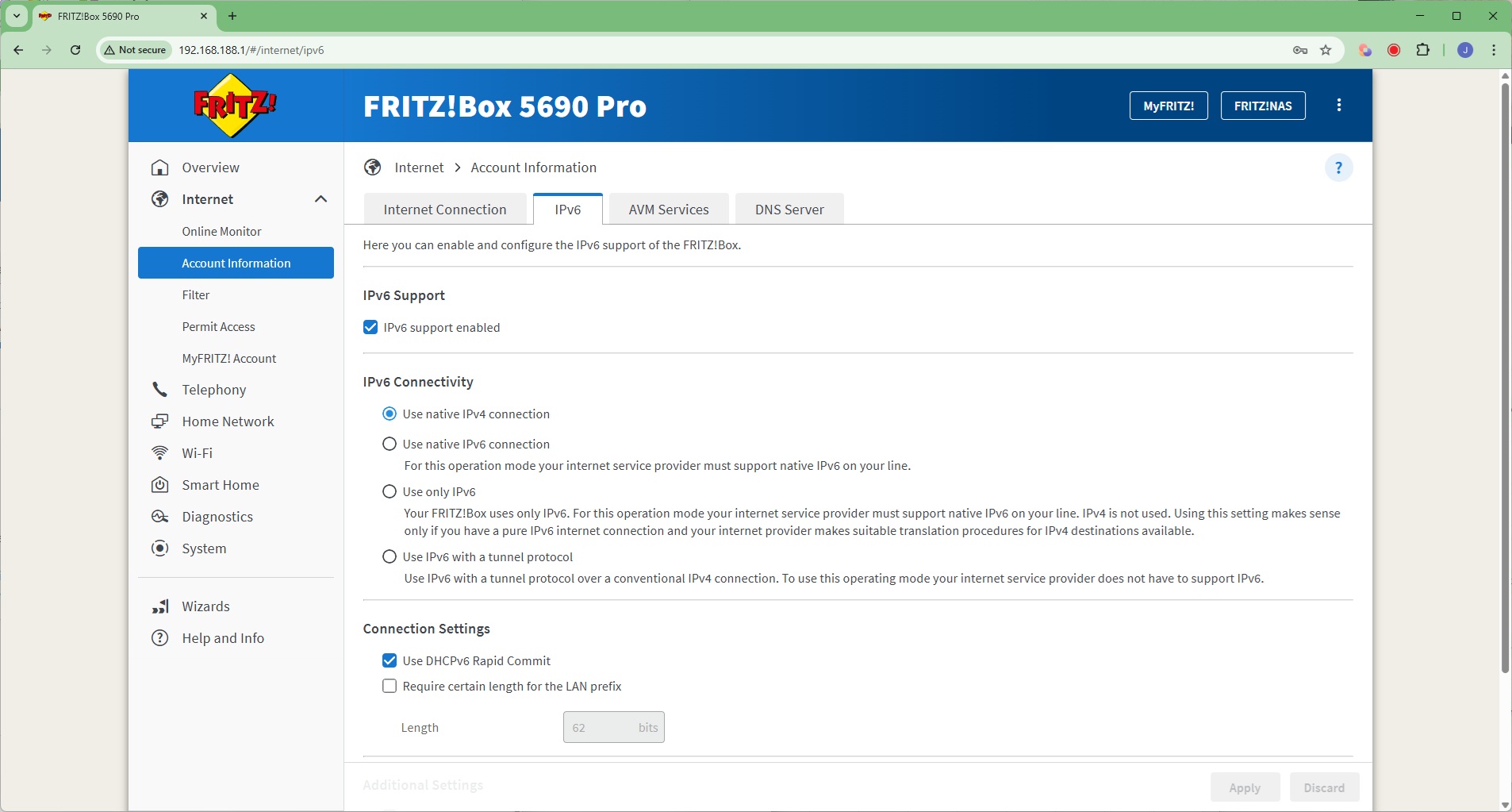Uncheck Use DHCPv6 Rapid Commit
The width and height of the screenshot is (1512, 812).
point(390,660)
